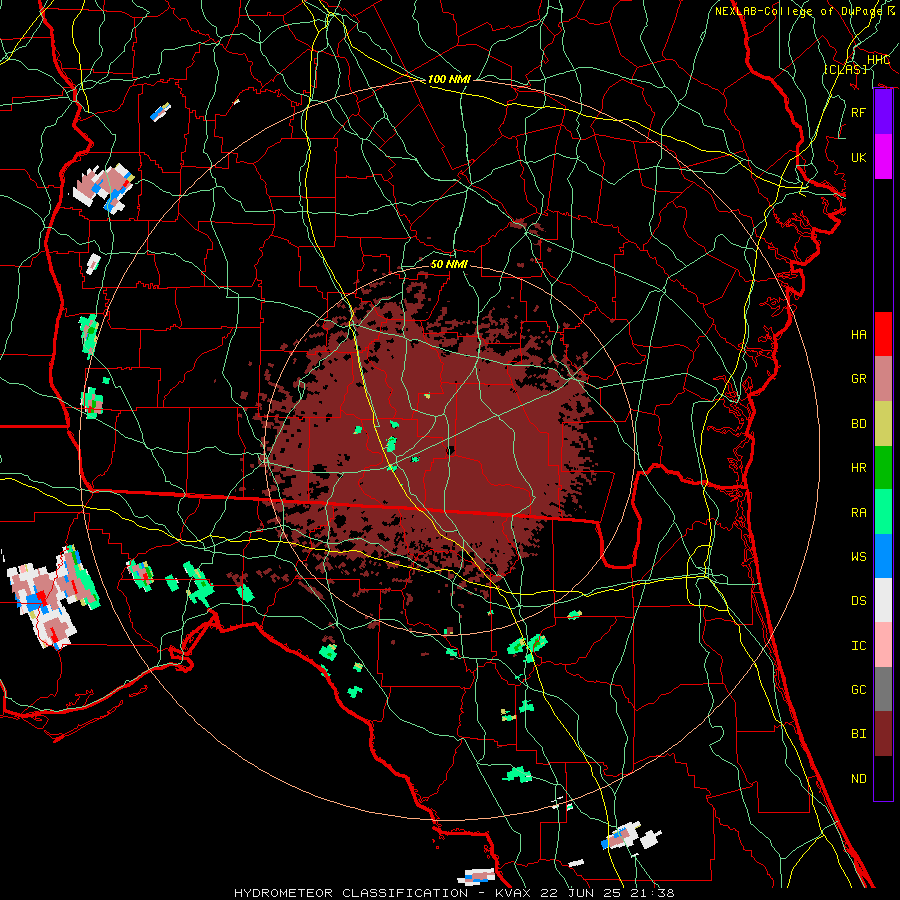The width and height of the screenshot is (900, 900).
Task: Select the BD yellow legend swatch
Action: click(x=883, y=424)
